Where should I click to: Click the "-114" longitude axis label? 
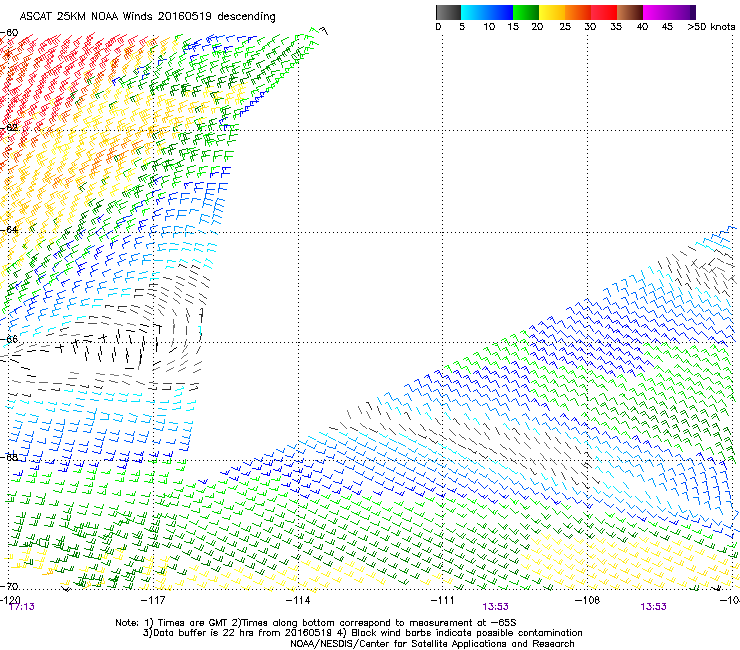point(298,600)
